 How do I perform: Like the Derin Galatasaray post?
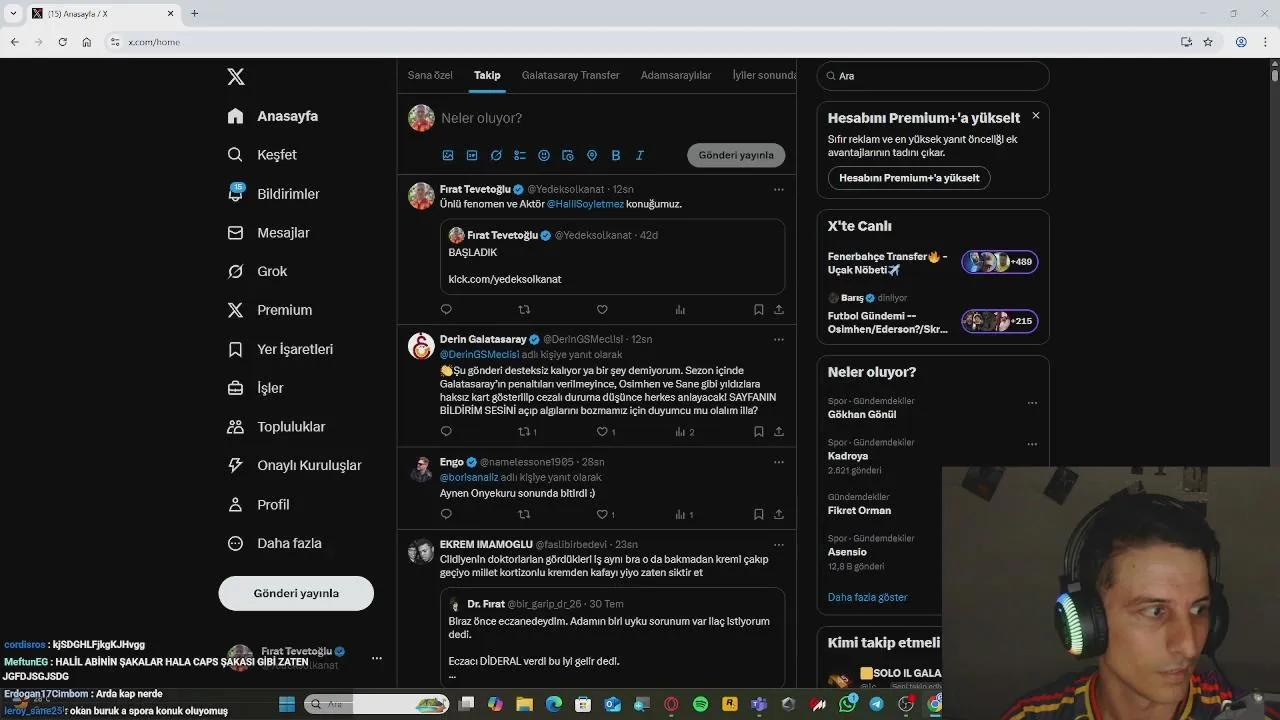click(x=602, y=432)
